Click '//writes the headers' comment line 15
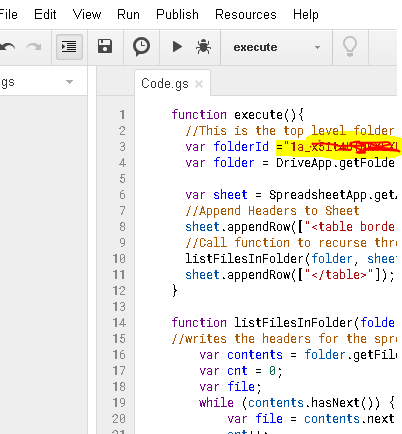 point(283,339)
